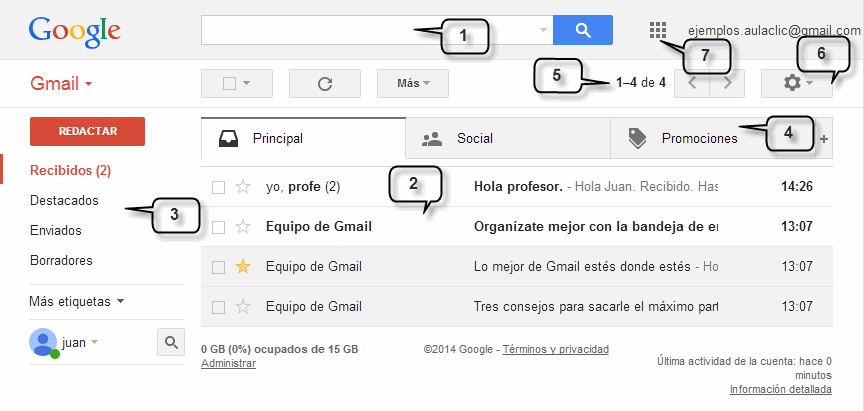Go to the next page of messages

click(727, 83)
